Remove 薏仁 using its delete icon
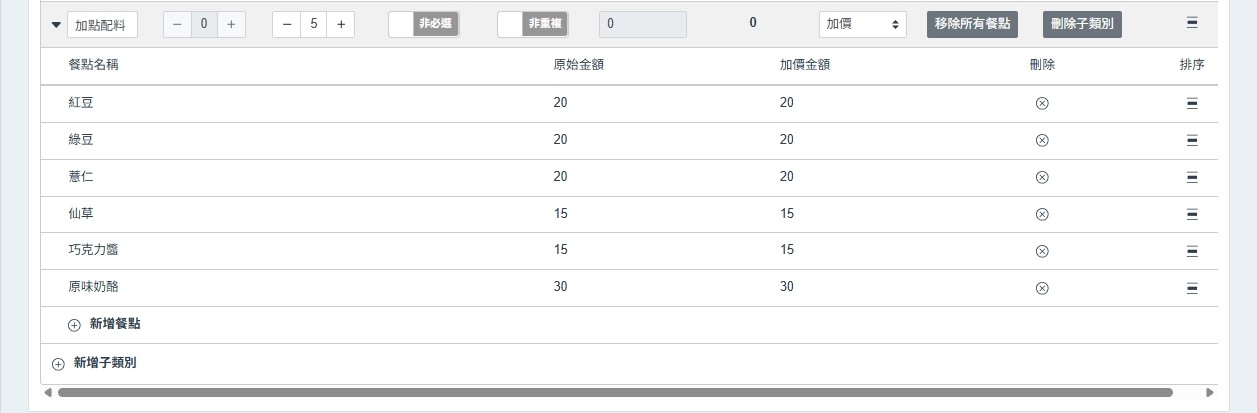The height and width of the screenshot is (413, 1257). [1041, 177]
